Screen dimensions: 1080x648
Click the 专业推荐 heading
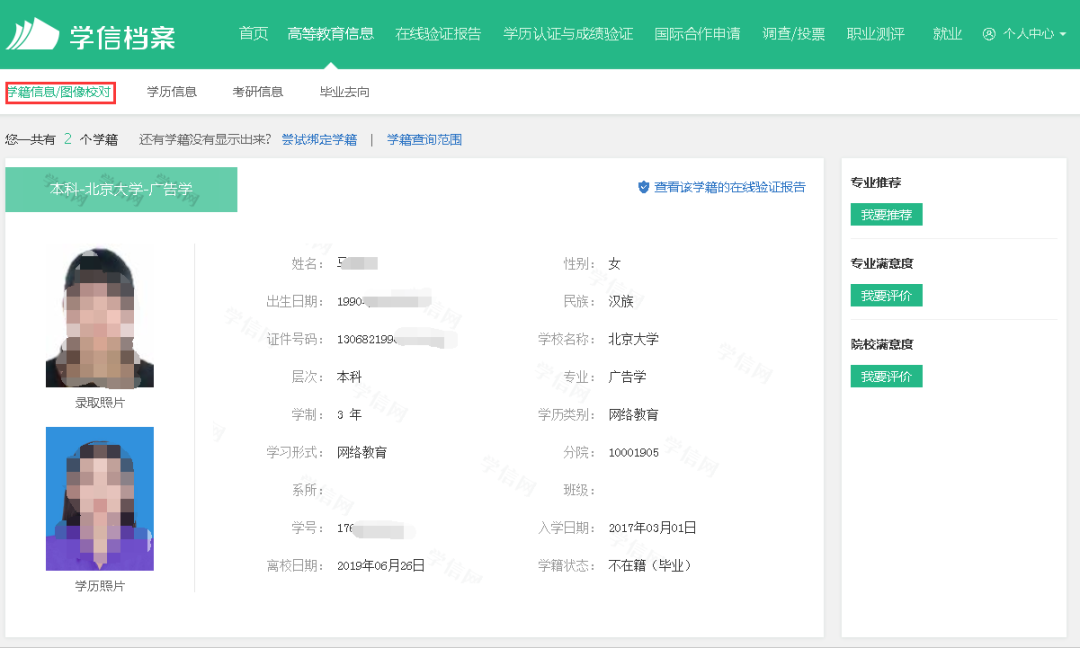[875, 182]
